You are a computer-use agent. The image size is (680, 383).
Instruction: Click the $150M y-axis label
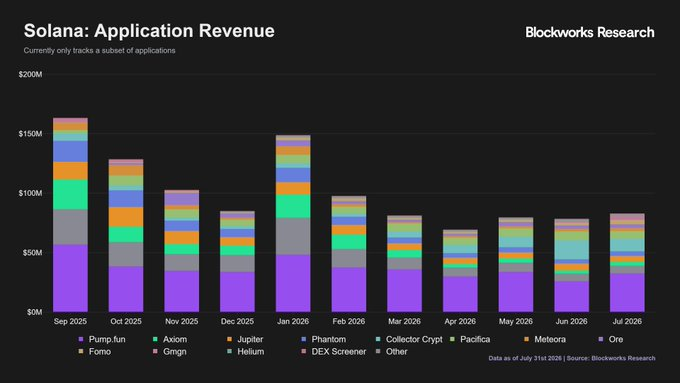[x=30, y=134]
